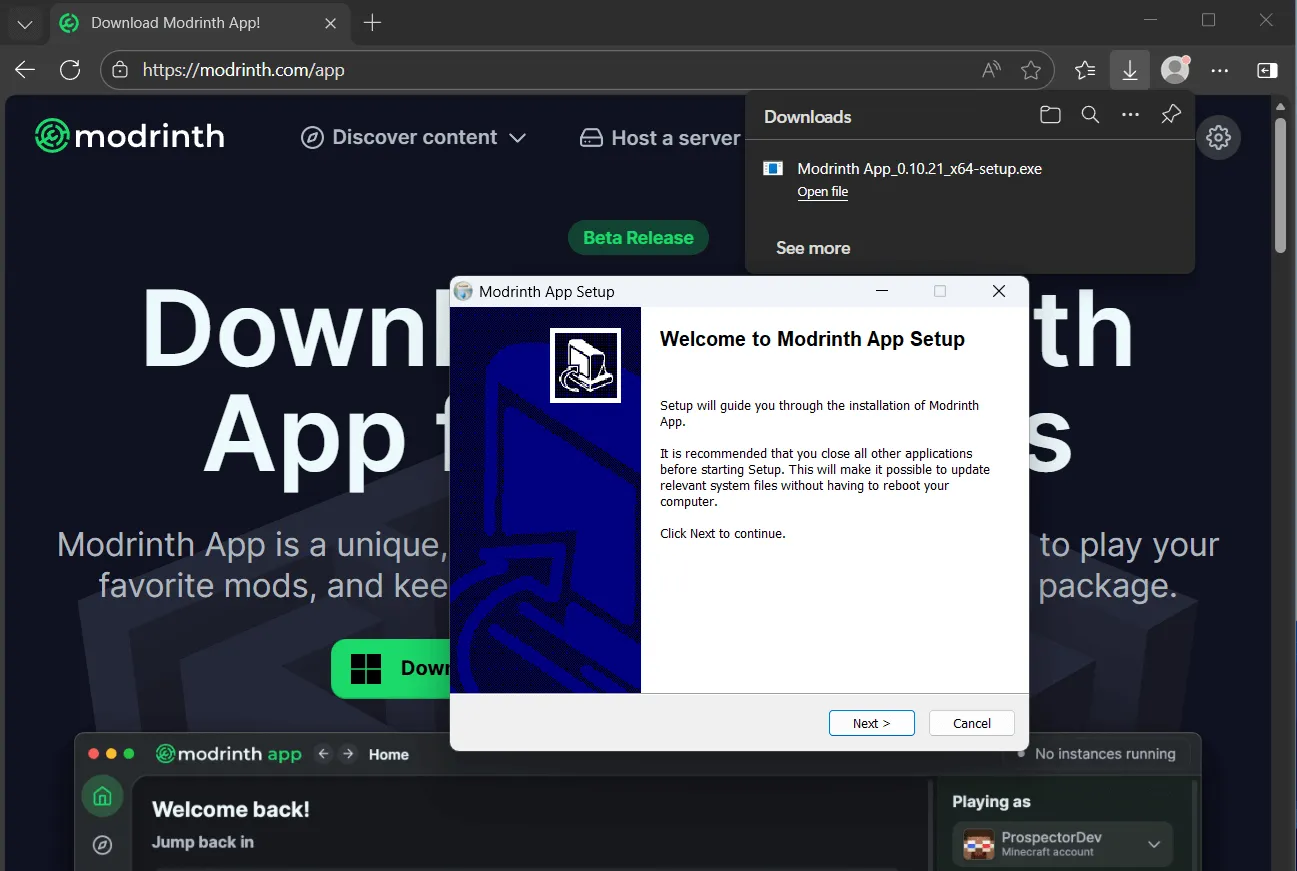Open the tab list chevron in the browser

pyautogui.click(x=25, y=23)
